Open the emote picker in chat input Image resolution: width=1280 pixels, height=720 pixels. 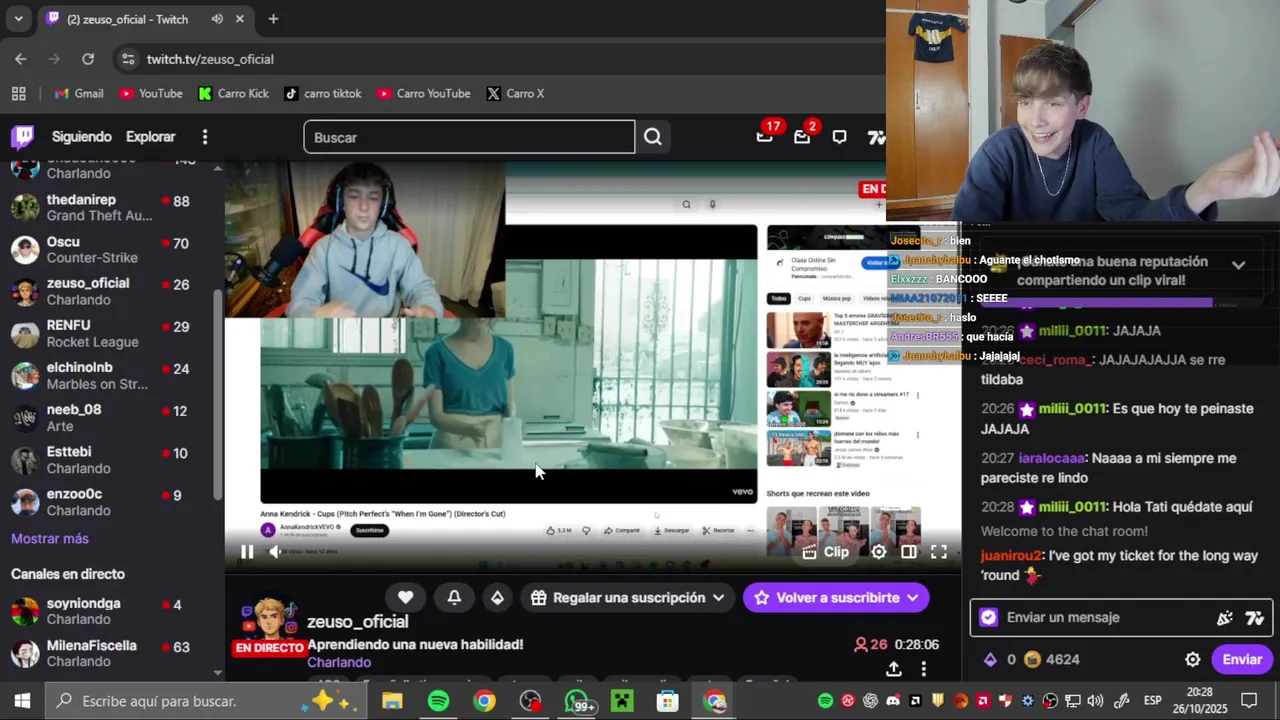click(1225, 618)
